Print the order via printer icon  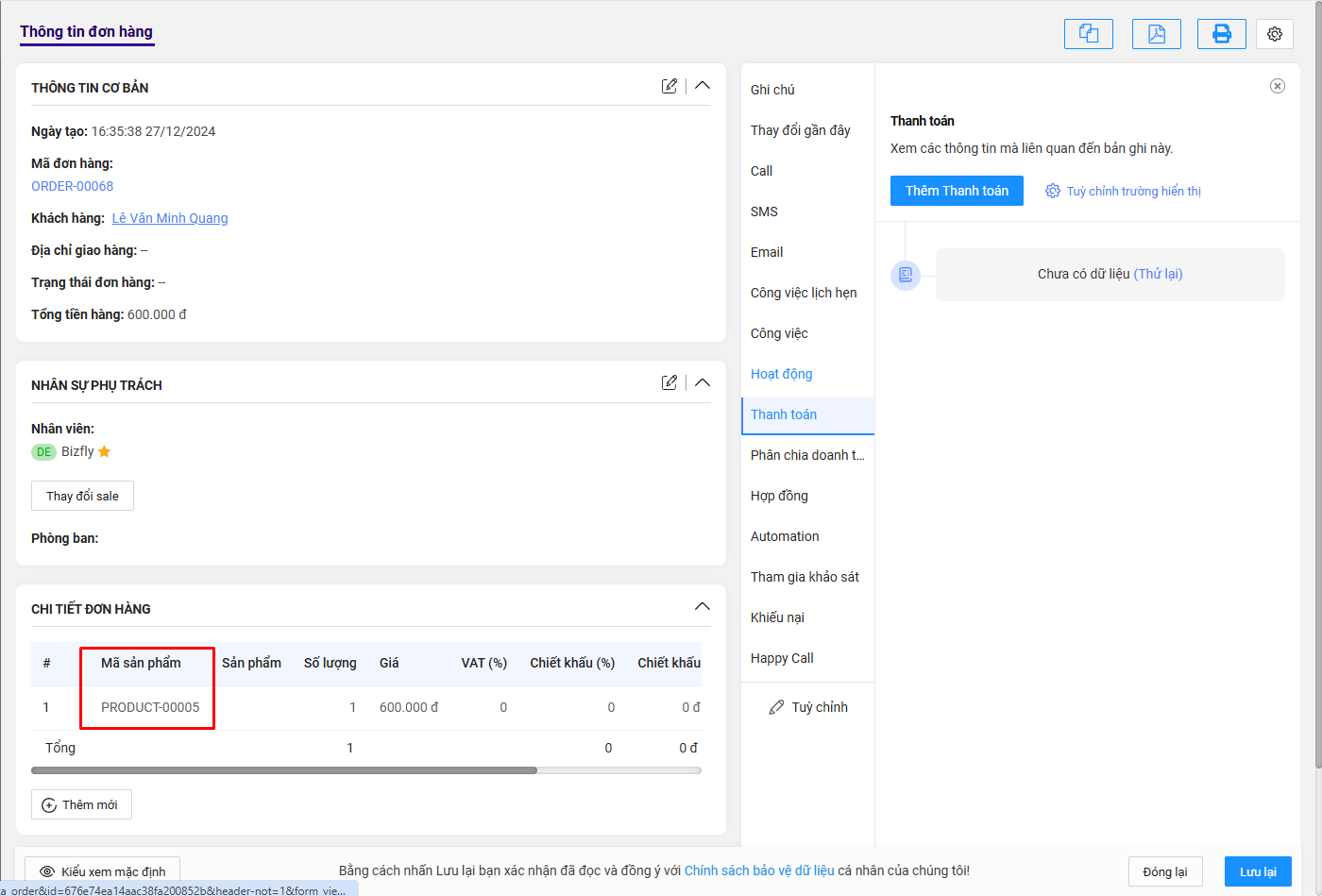(x=1222, y=34)
